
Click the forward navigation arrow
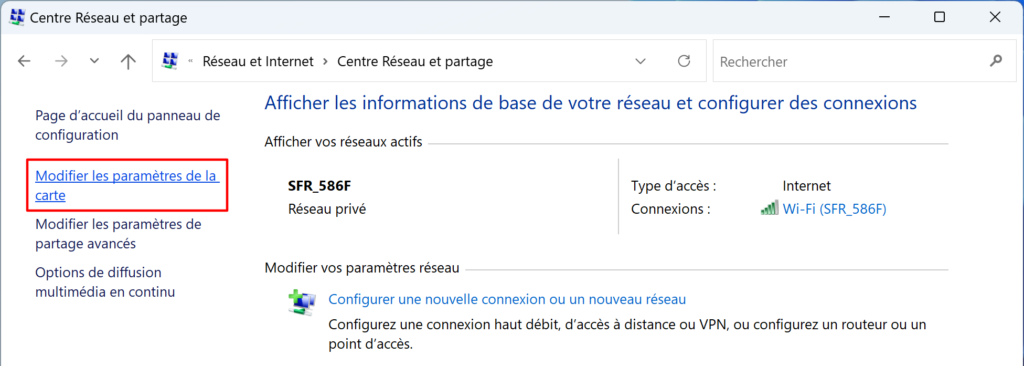(61, 61)
